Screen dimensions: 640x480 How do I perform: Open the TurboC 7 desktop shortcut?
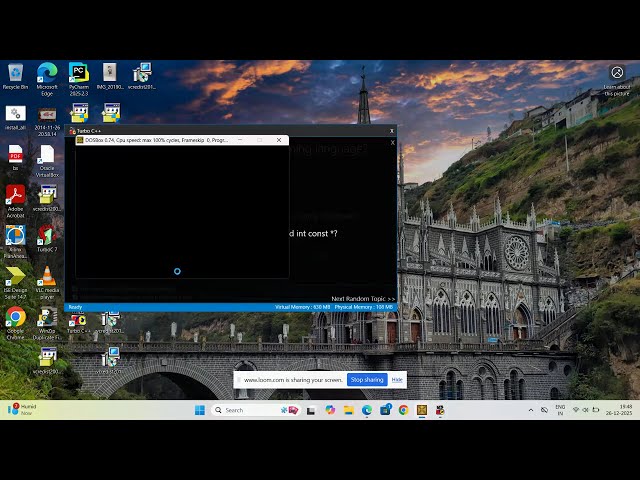point(46,237)
